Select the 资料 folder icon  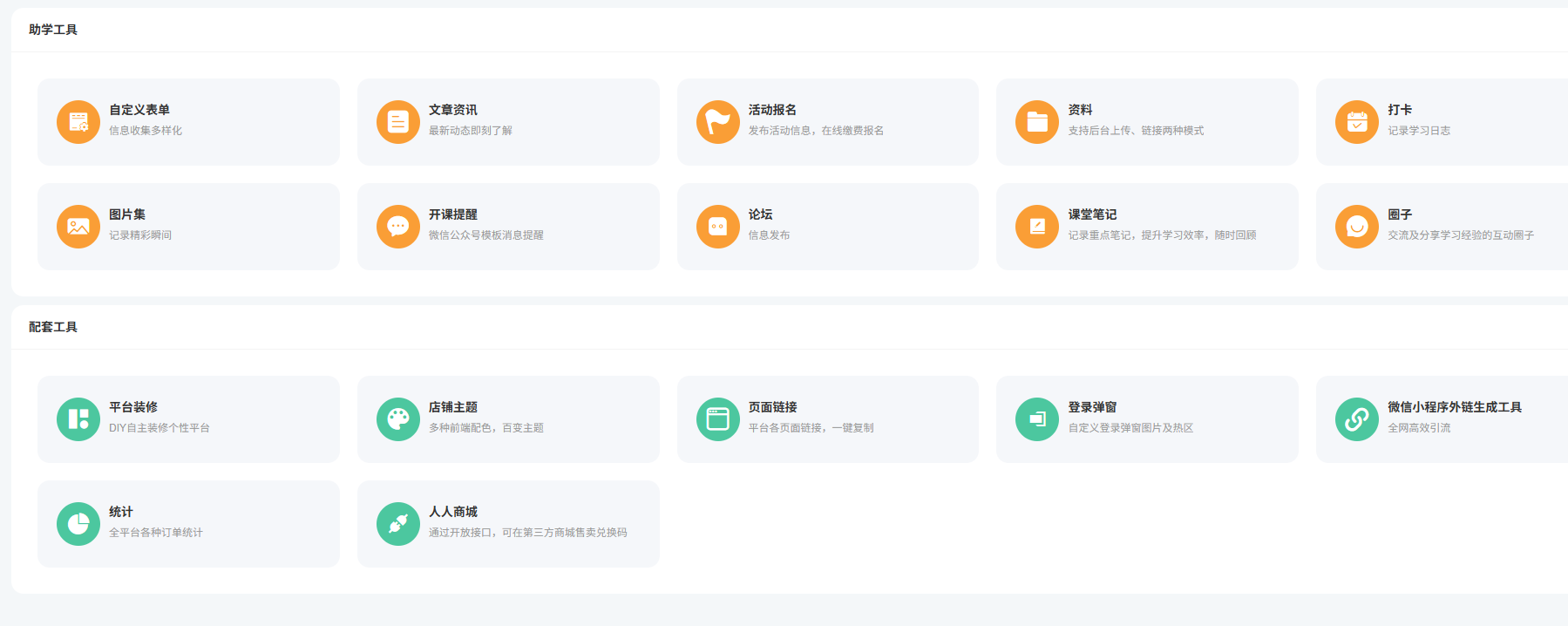pos(1037,122)
